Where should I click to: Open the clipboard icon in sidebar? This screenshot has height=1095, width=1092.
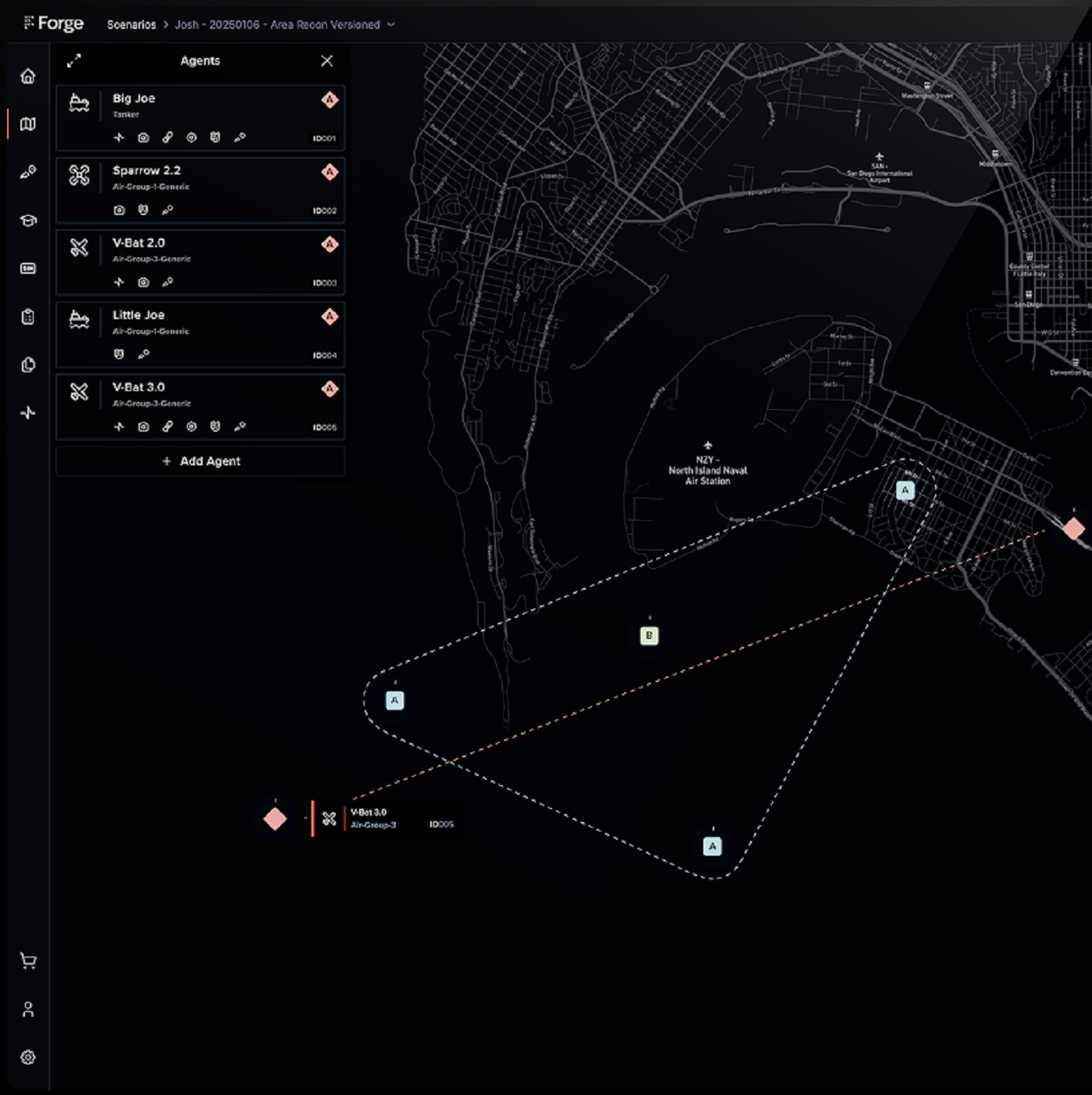28,317
